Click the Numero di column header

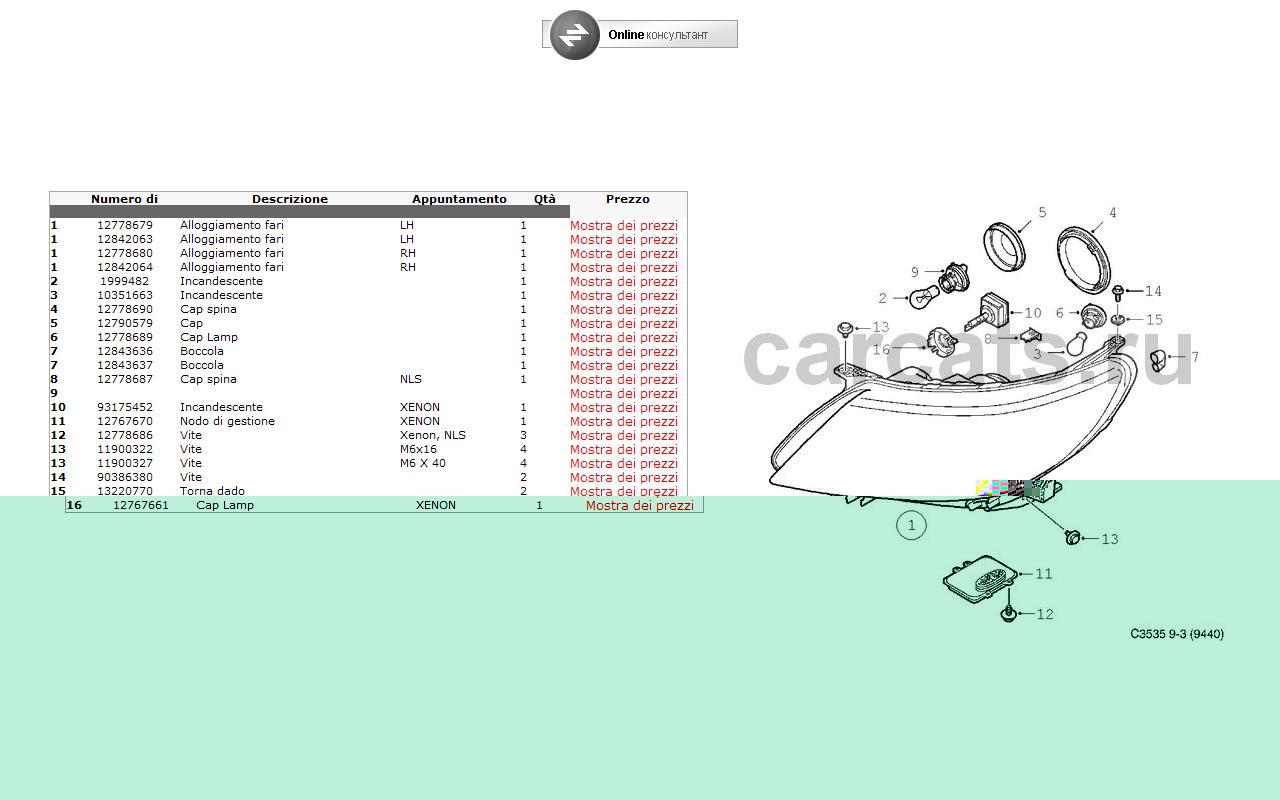click(x=124, y=199)
